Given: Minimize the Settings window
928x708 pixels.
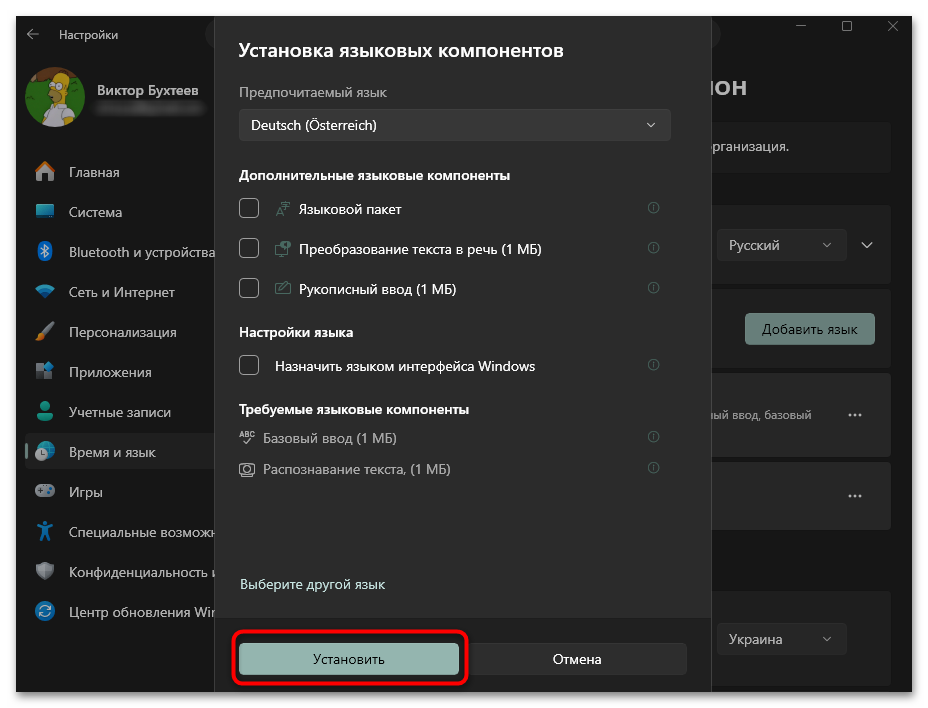Looking at the screenshot, I should click(x=801, y=26).
